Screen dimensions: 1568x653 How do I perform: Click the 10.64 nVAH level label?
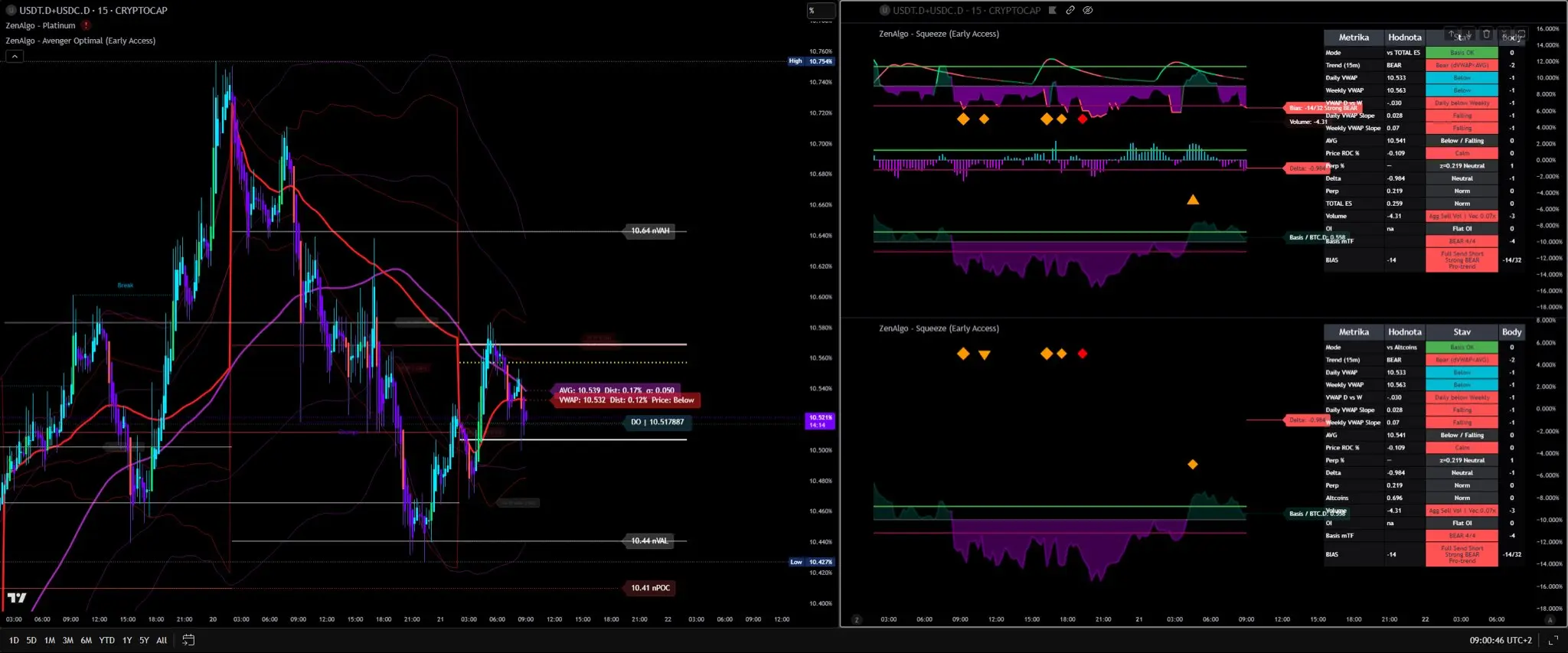(x=650, y=230)
